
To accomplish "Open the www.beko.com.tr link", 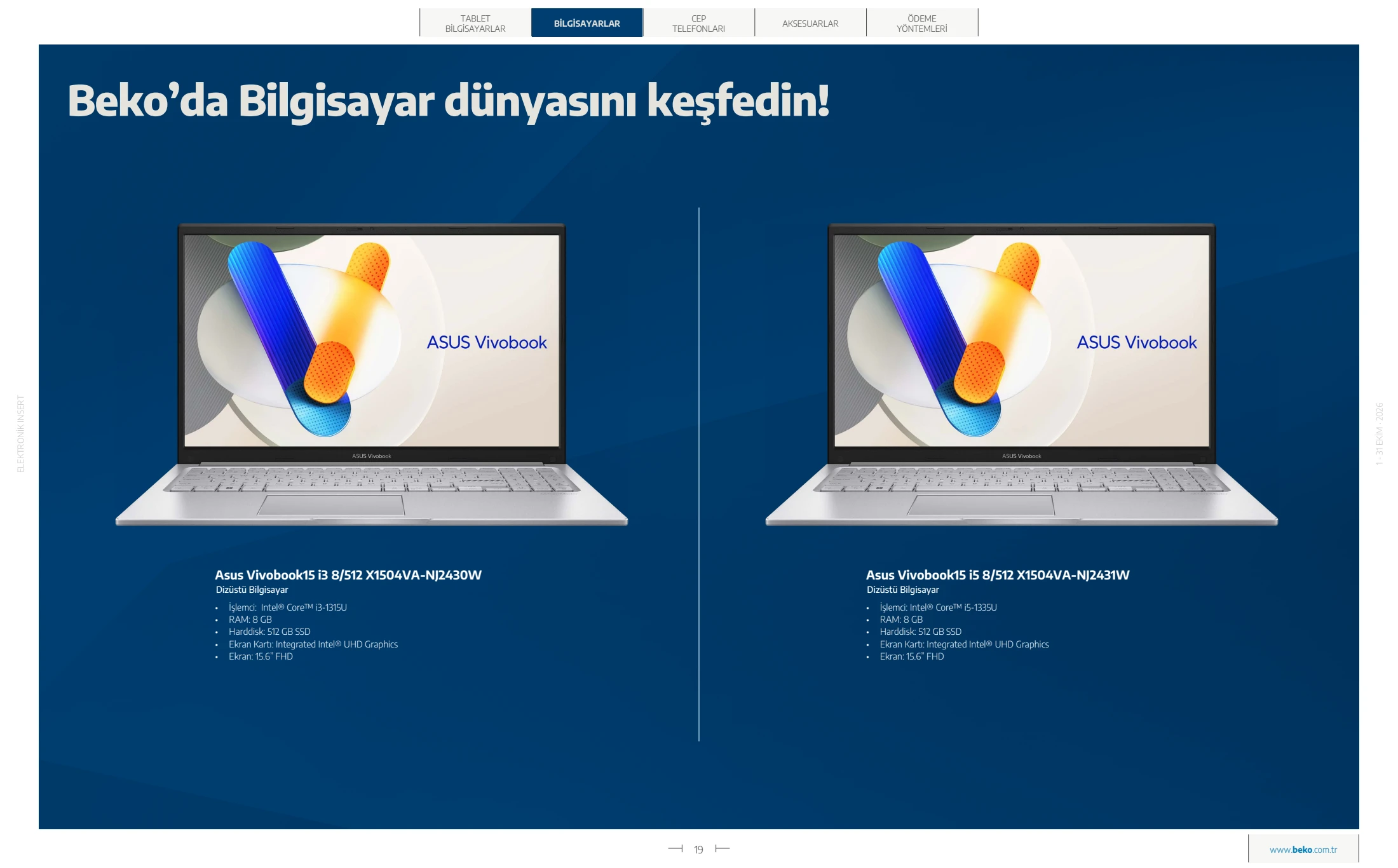I will click(1303, 850).
